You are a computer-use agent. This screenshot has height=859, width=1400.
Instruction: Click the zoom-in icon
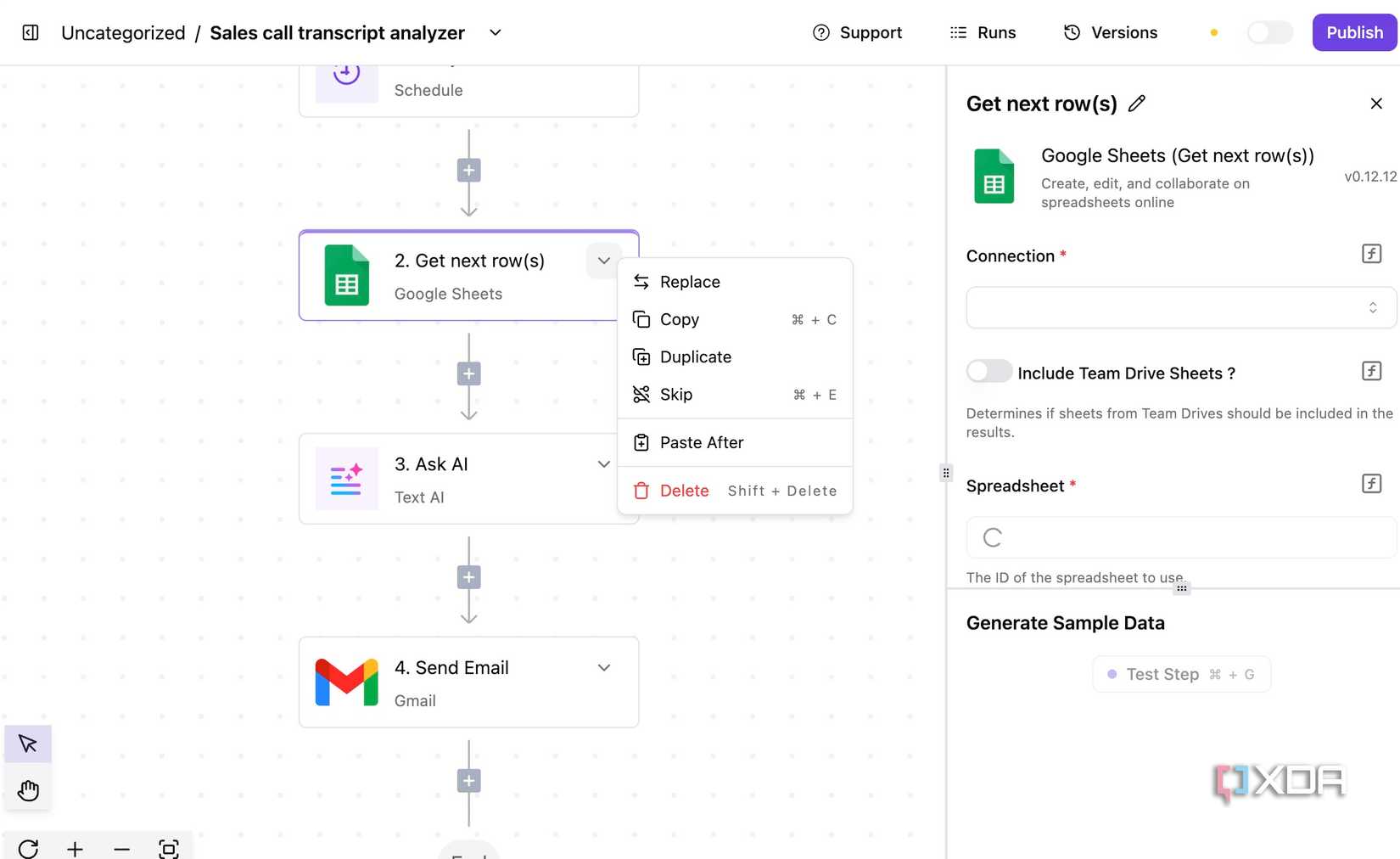(x=75, y=848)
